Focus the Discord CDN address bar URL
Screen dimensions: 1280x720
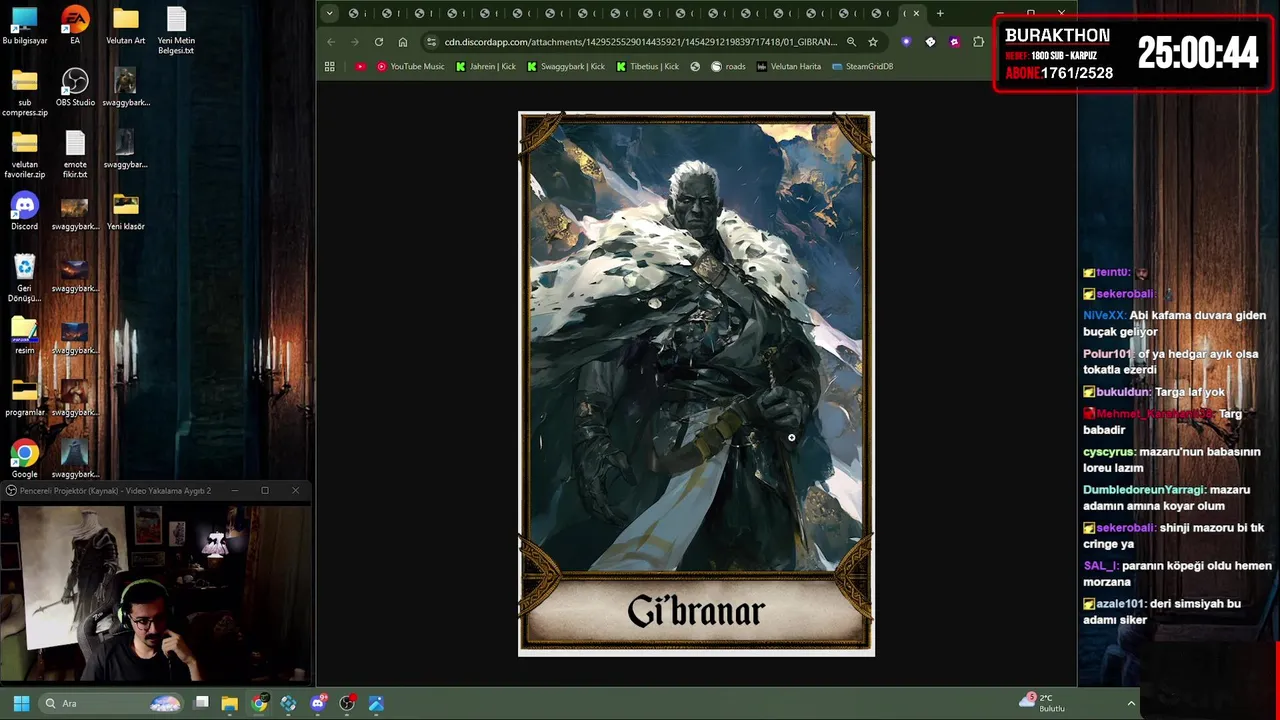(x=640, y=42)
